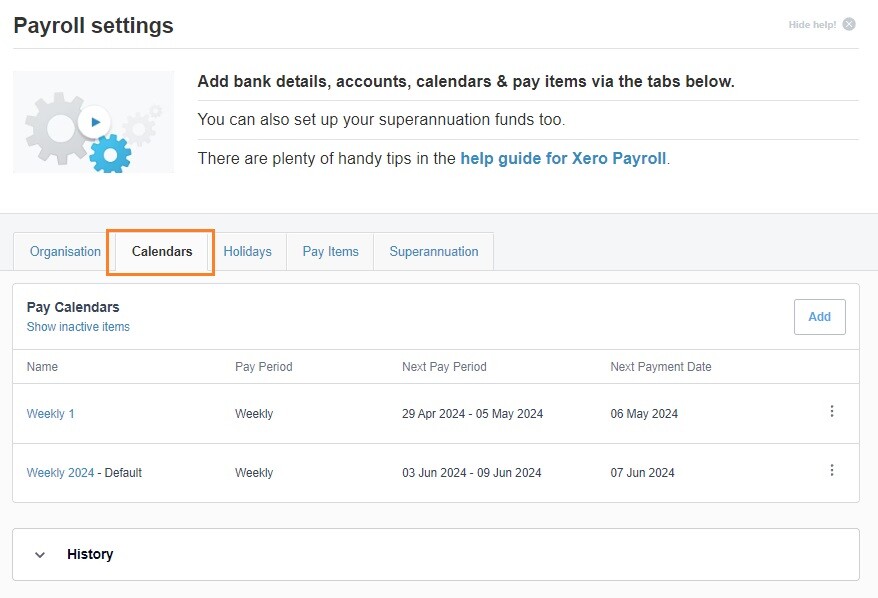
Task: Dismiss the help panel with the X icon
Action: coord(848,23)
